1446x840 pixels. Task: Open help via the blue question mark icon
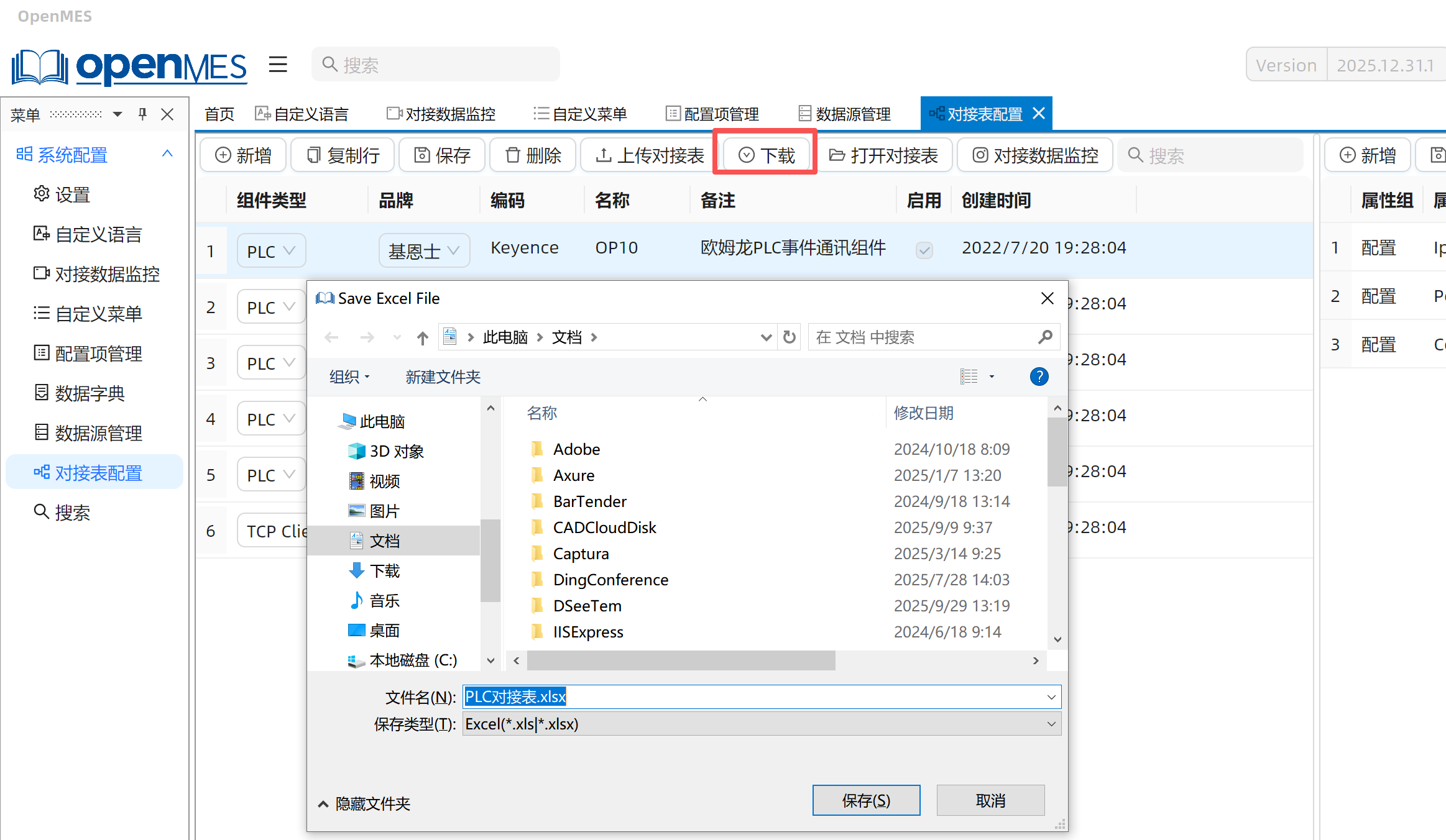[x=1039, y=377]
